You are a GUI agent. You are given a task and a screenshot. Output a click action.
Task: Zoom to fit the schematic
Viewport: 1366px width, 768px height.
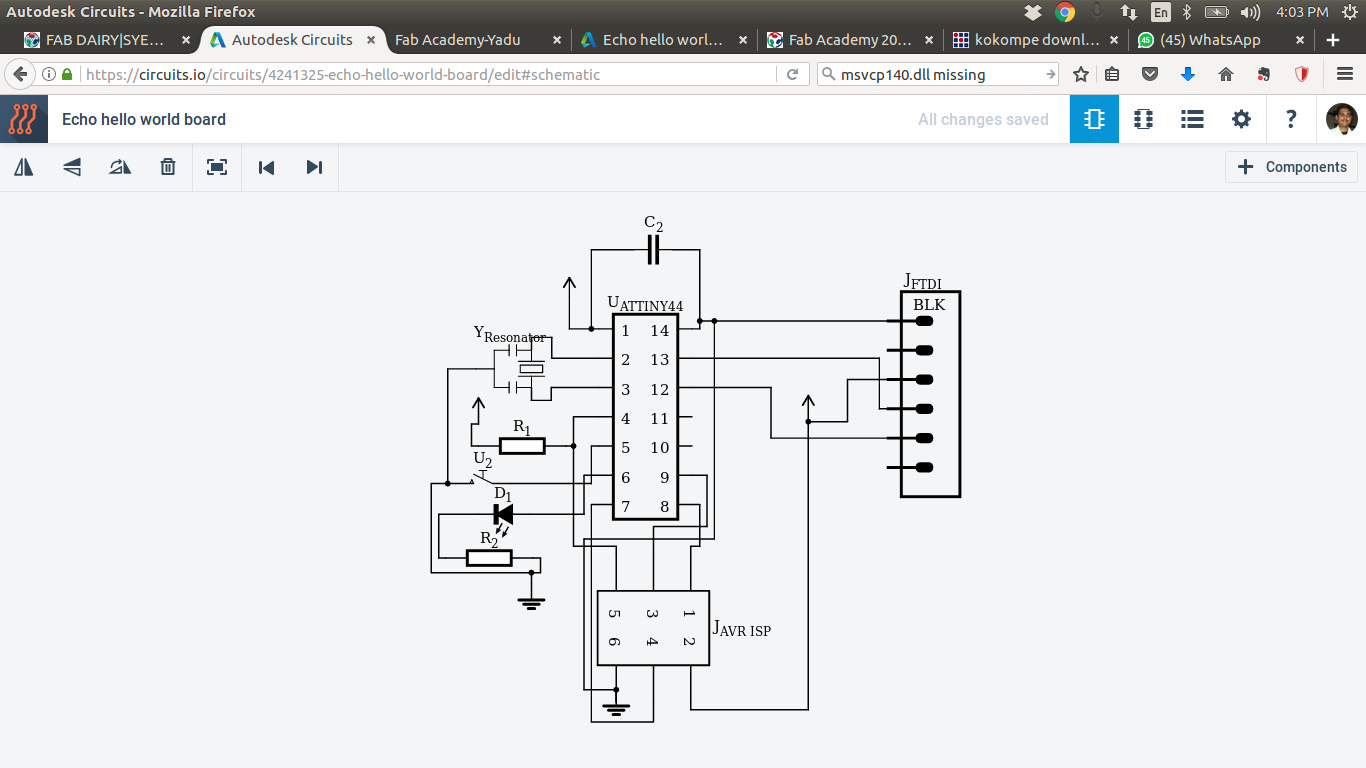coord(217,167)
